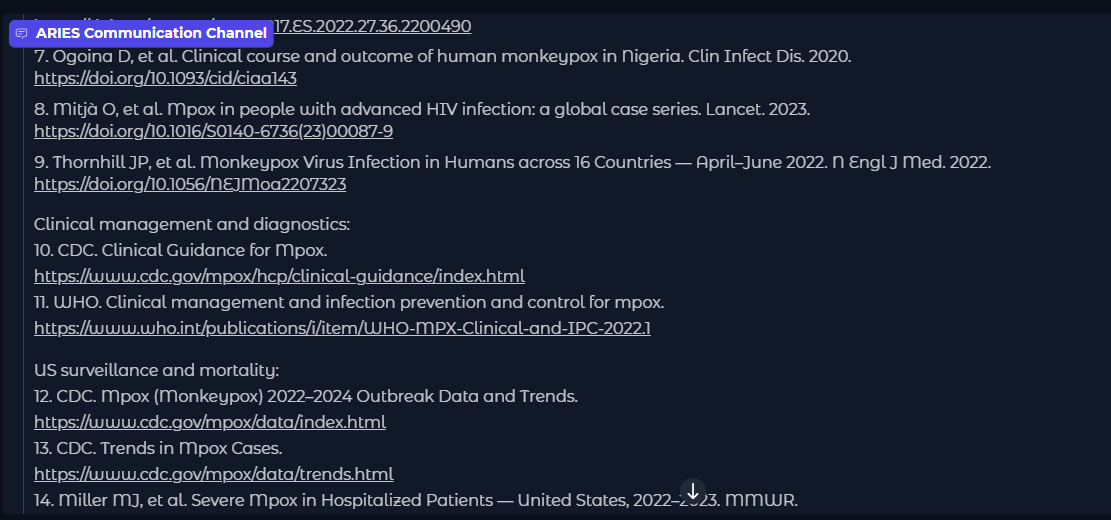The width and height of the screenshot is (1111, 520).
Task: Click the "US surveillance and mortality" heading
Action: [156, 370]
